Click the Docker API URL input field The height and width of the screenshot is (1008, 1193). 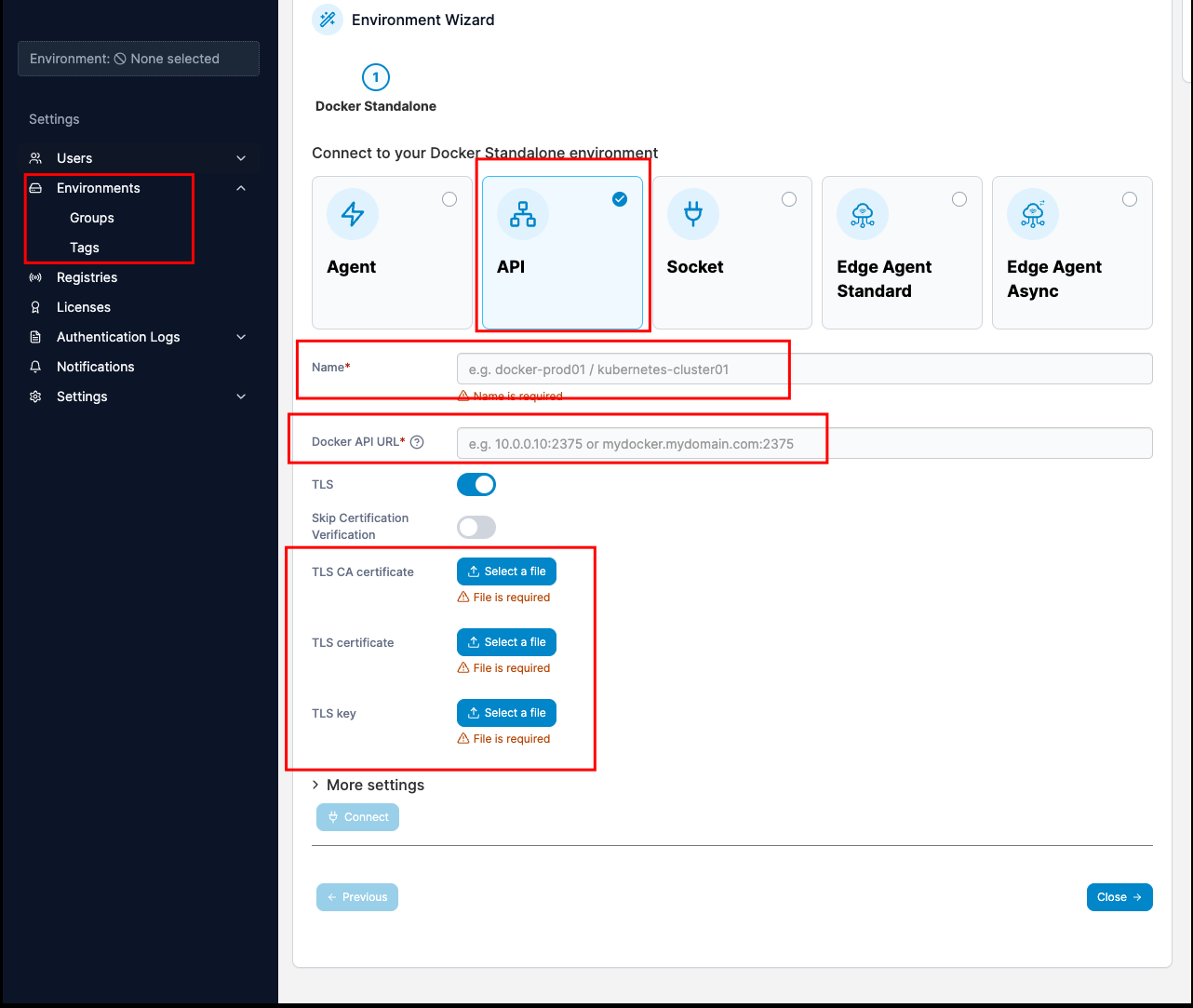(x=804, y=444)
